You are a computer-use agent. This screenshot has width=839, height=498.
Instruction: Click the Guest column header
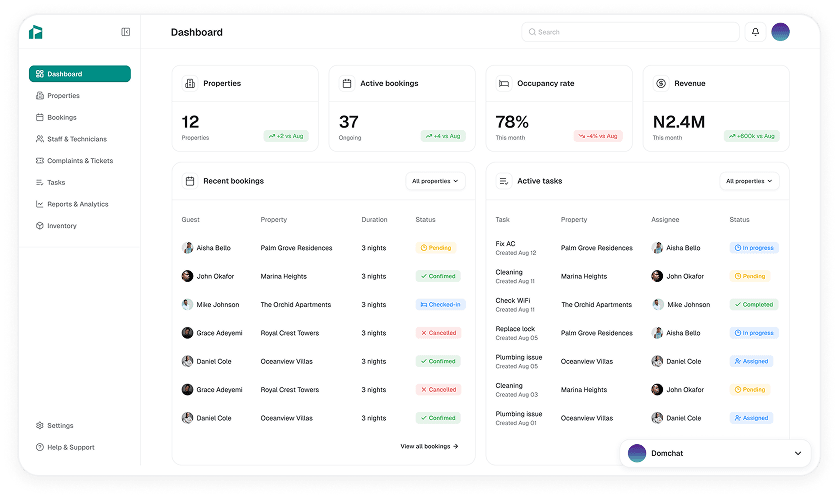click(x=190, y=219)
